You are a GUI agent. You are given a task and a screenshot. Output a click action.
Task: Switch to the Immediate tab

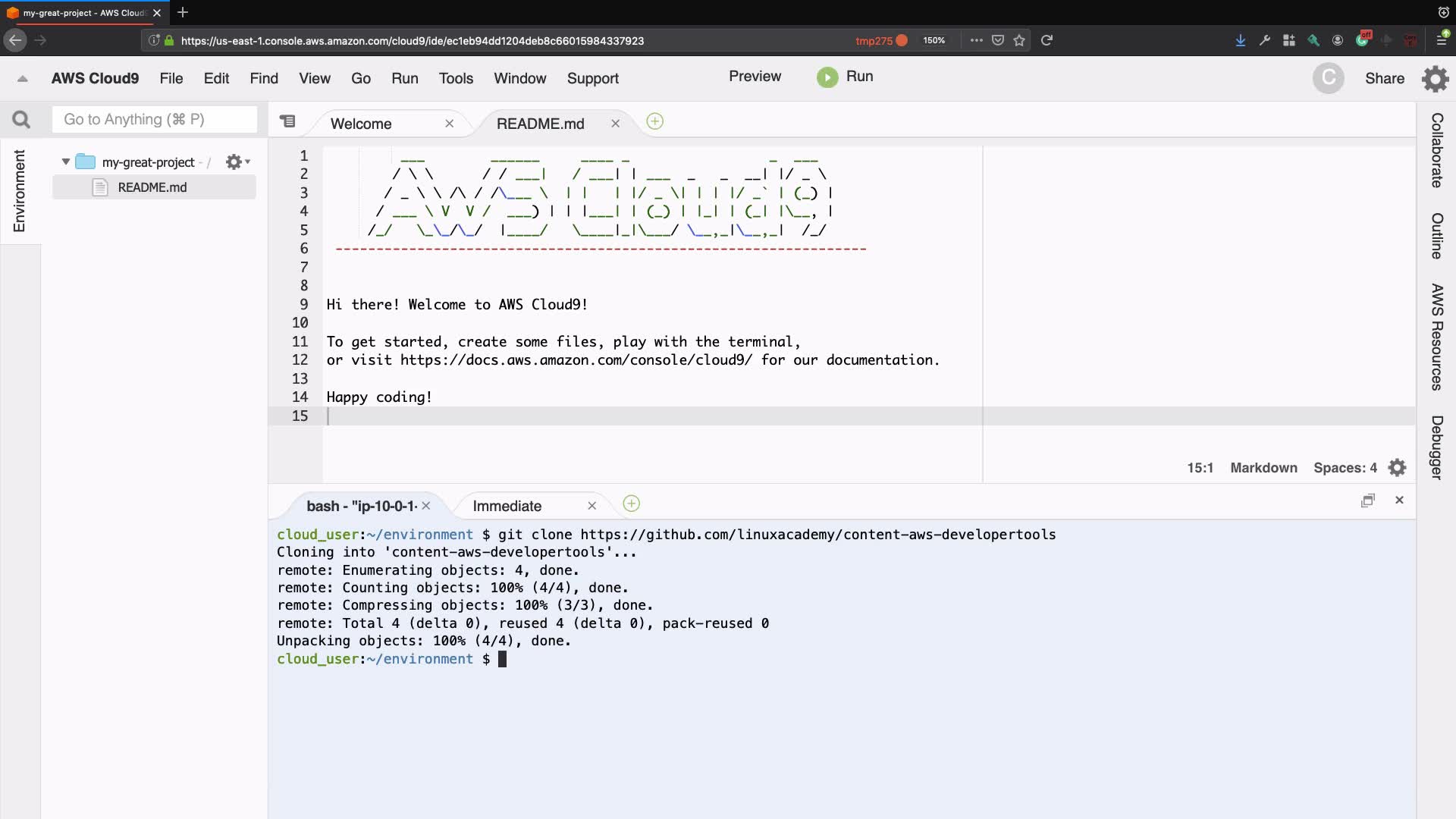pos(507,506)
